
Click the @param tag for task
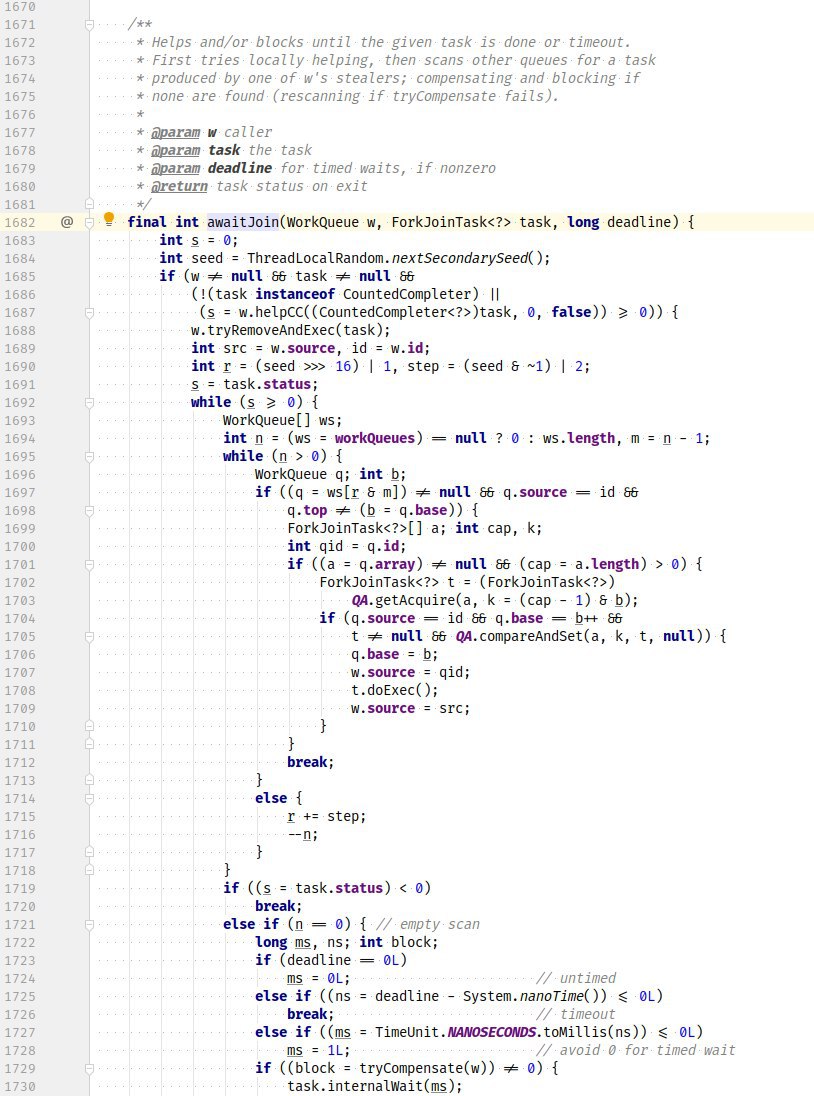pyautogui.click(x=175, y=150)
